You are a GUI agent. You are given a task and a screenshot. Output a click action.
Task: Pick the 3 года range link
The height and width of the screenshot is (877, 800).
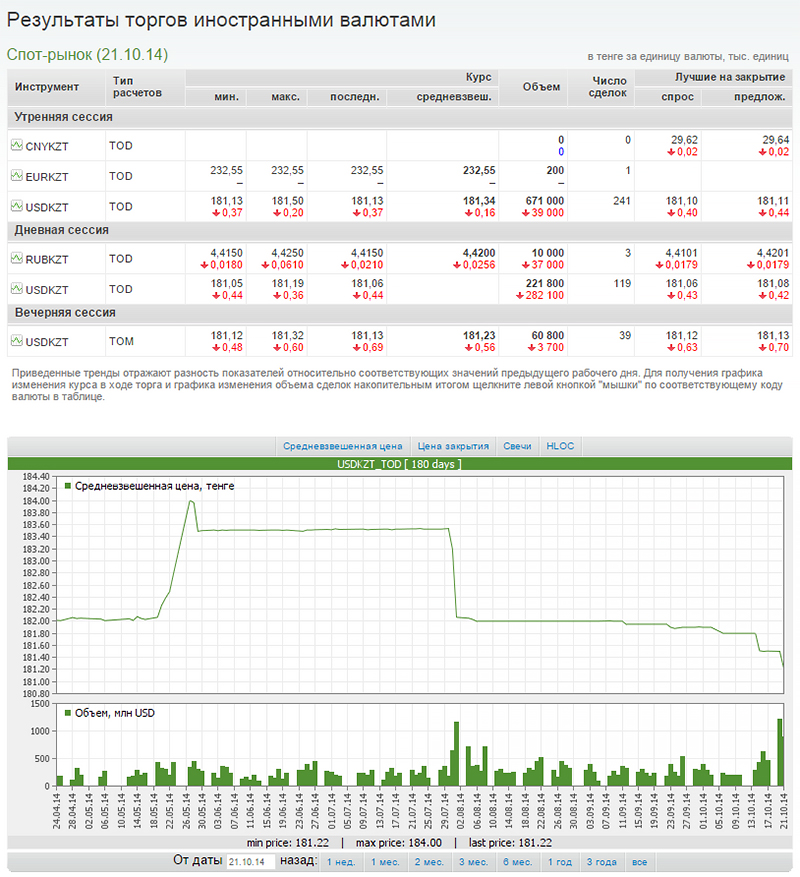coord(601,861)
